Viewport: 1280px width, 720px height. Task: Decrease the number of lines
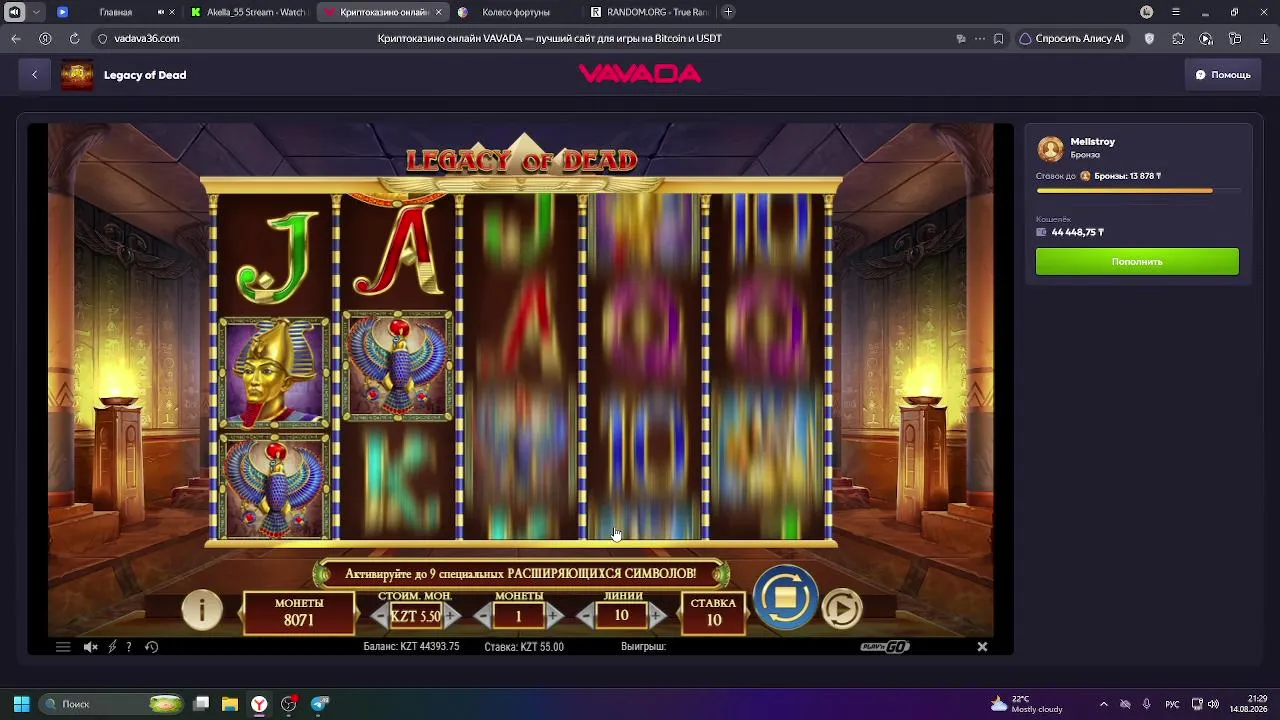(x=586, y=616)
